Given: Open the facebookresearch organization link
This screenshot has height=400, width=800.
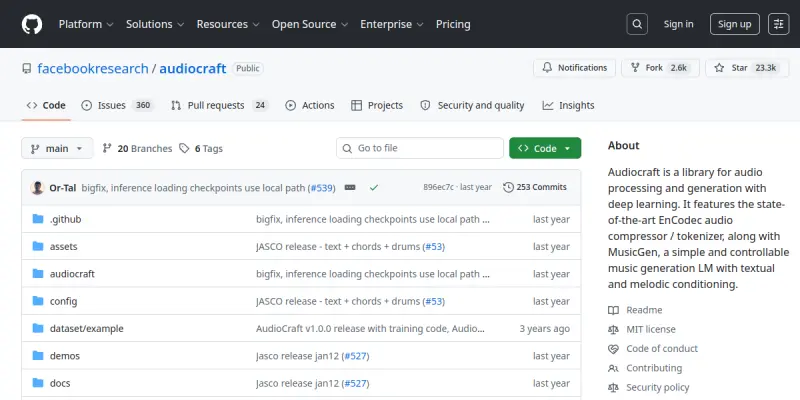Looking at the screenshot, I should point(93,68).
